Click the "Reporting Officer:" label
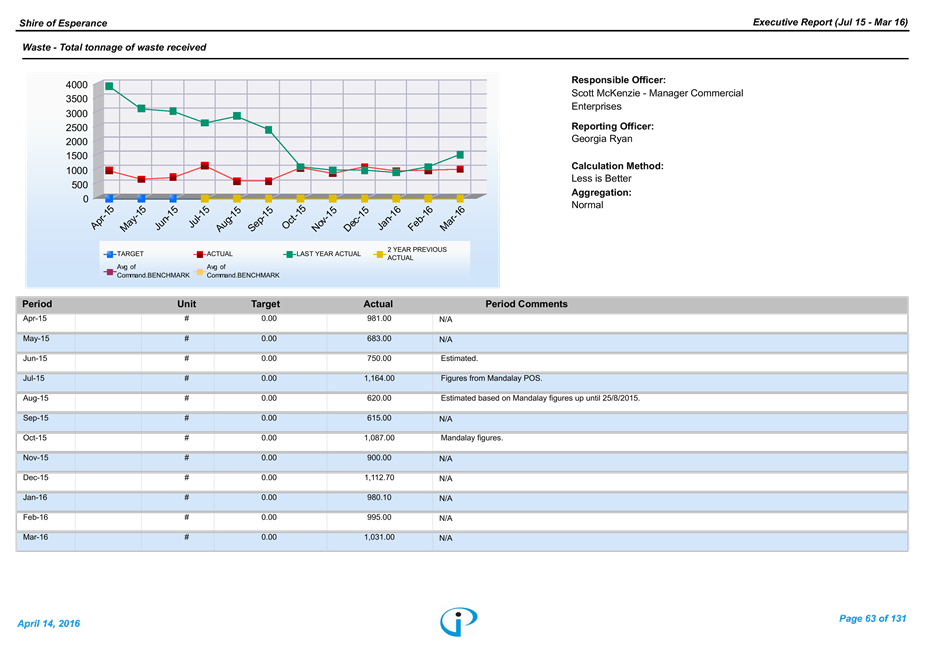Image resolution: width=928 pixels, height=657 pixels. click(613, 126)
